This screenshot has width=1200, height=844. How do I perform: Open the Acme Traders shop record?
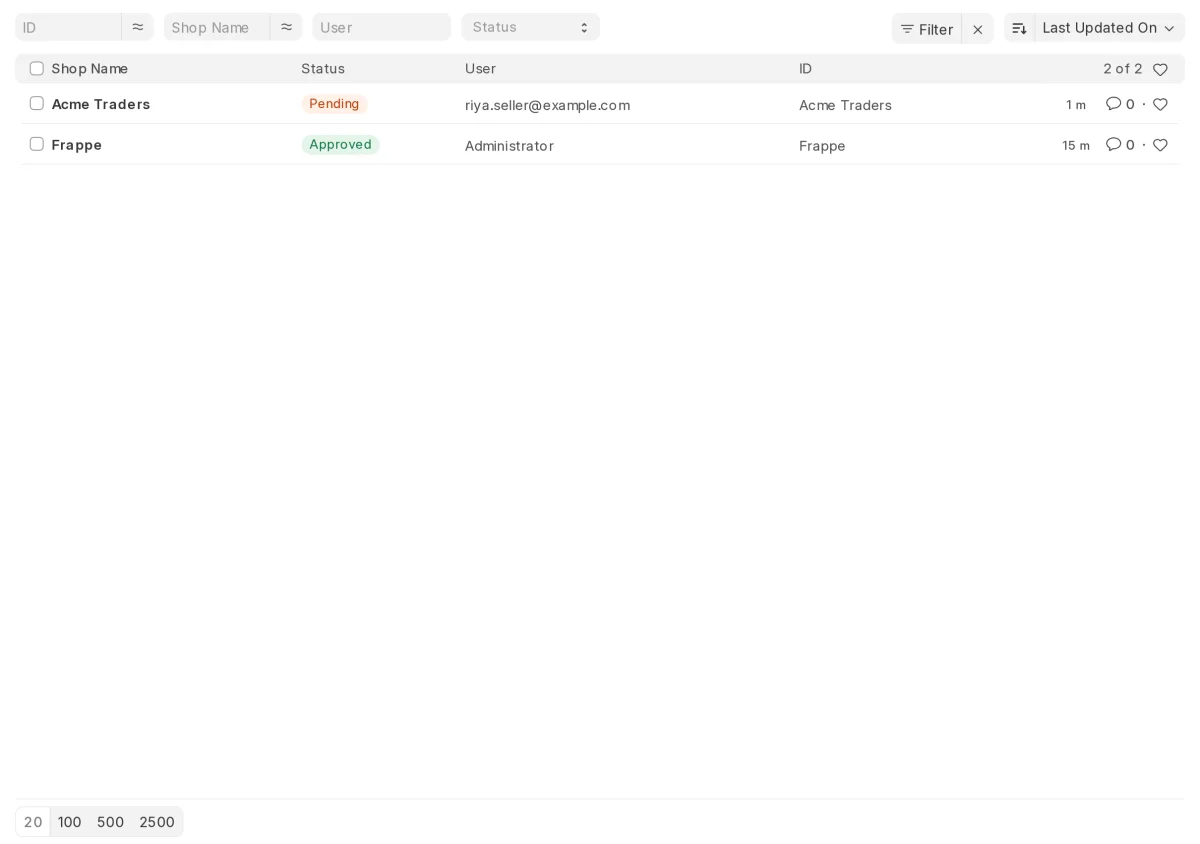[x=101, y=104]
